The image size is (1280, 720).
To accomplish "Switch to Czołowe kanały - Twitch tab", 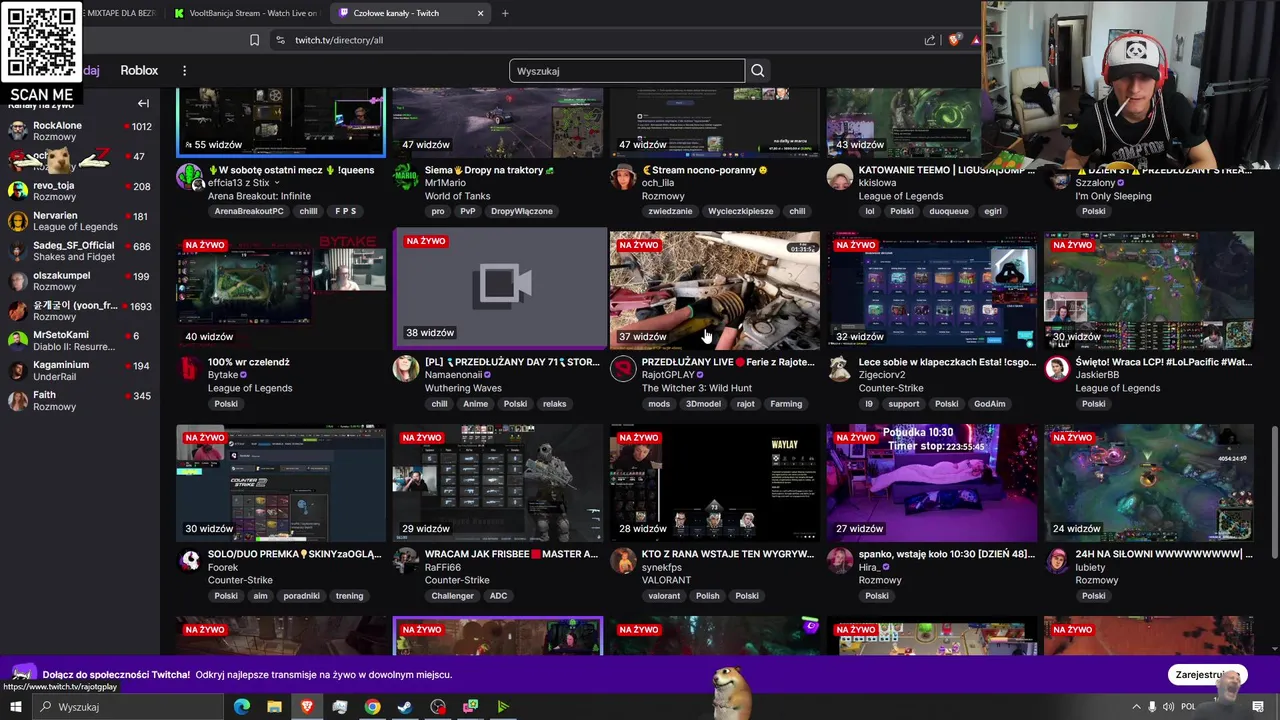I will [410, 13].
